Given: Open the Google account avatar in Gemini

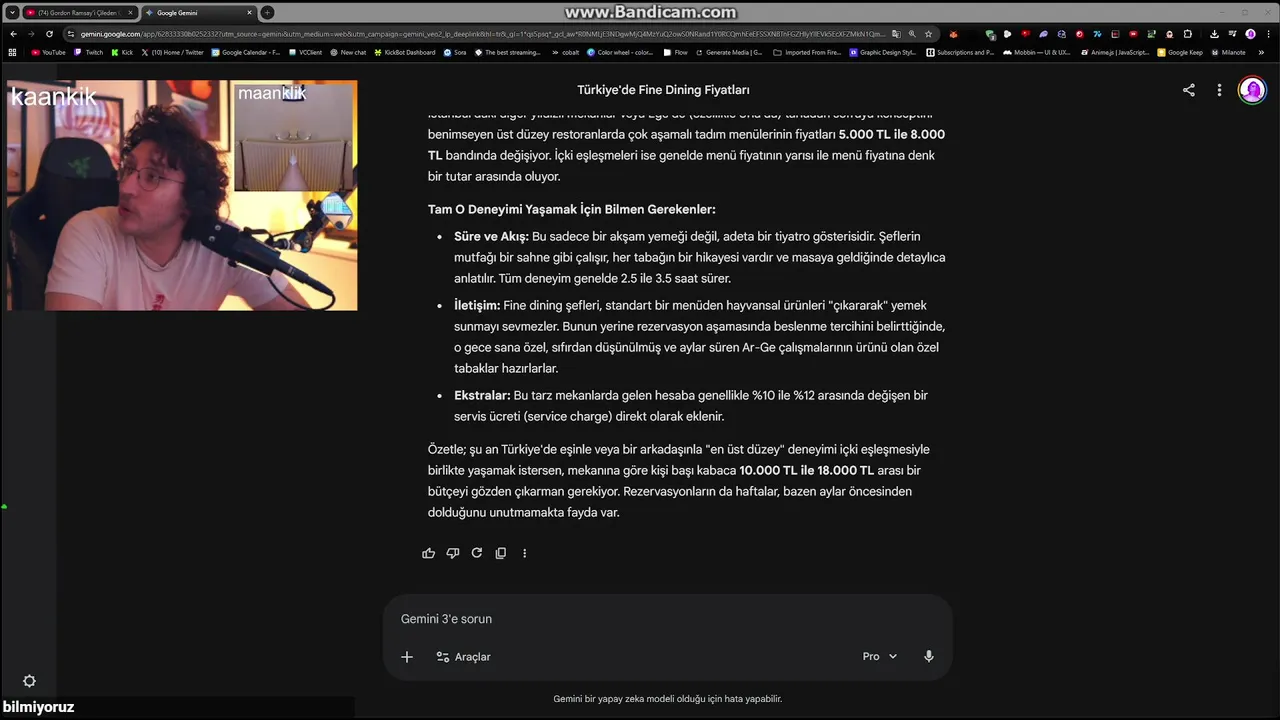Looking at the screenshot, I should point(1252,90).
